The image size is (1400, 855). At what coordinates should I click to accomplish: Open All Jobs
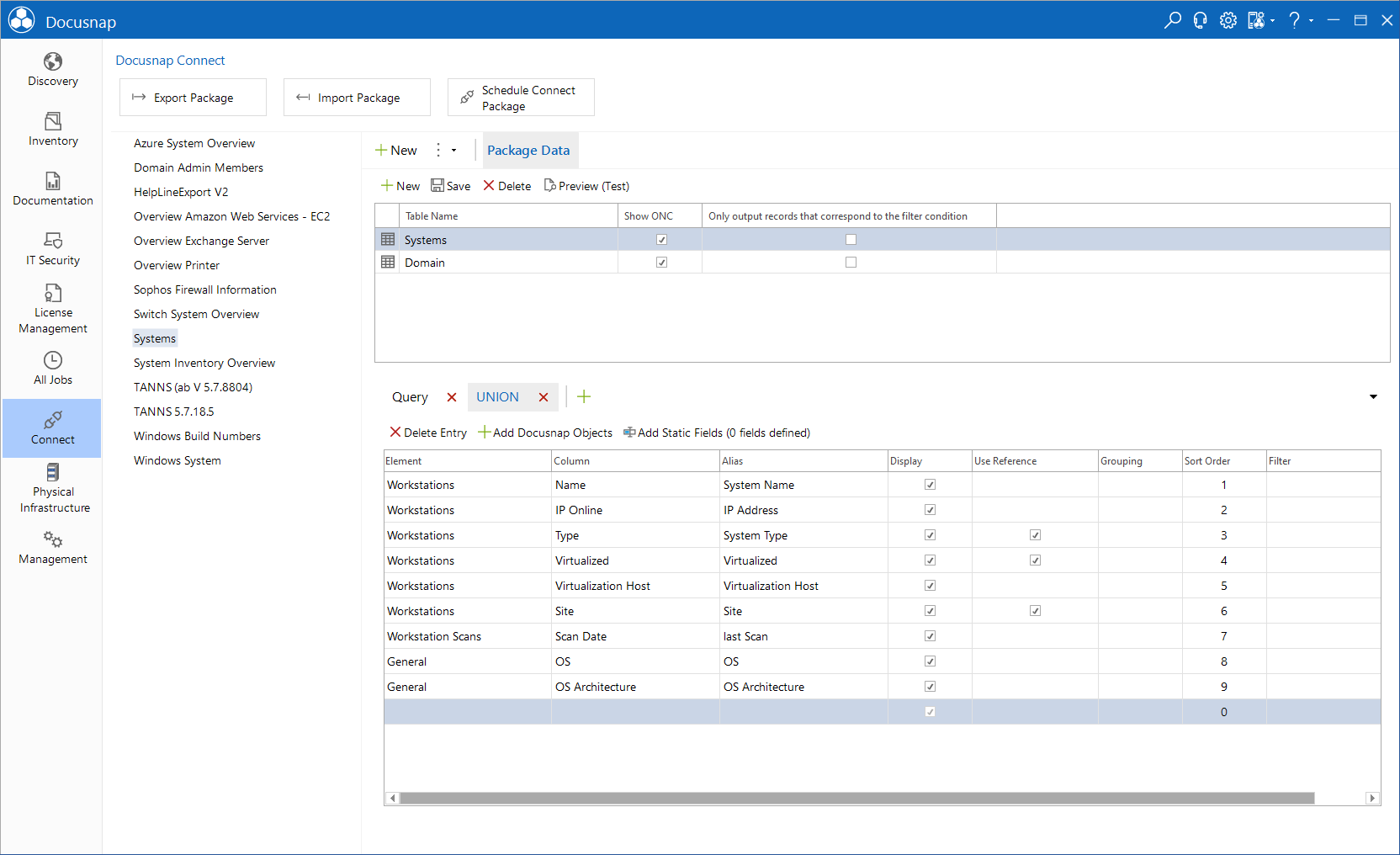[x=52, y=369]
